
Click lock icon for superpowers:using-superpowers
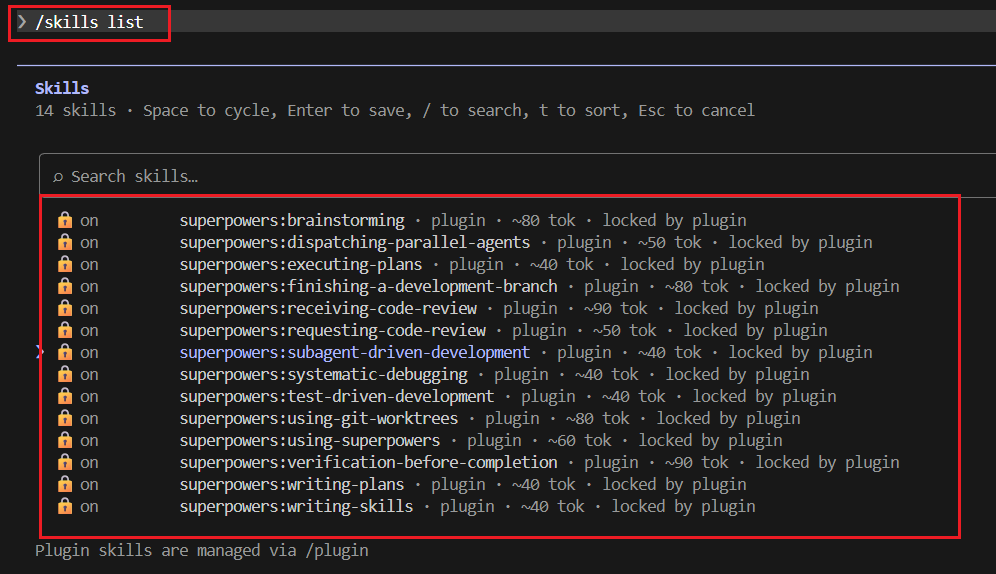tap(65, 441)
